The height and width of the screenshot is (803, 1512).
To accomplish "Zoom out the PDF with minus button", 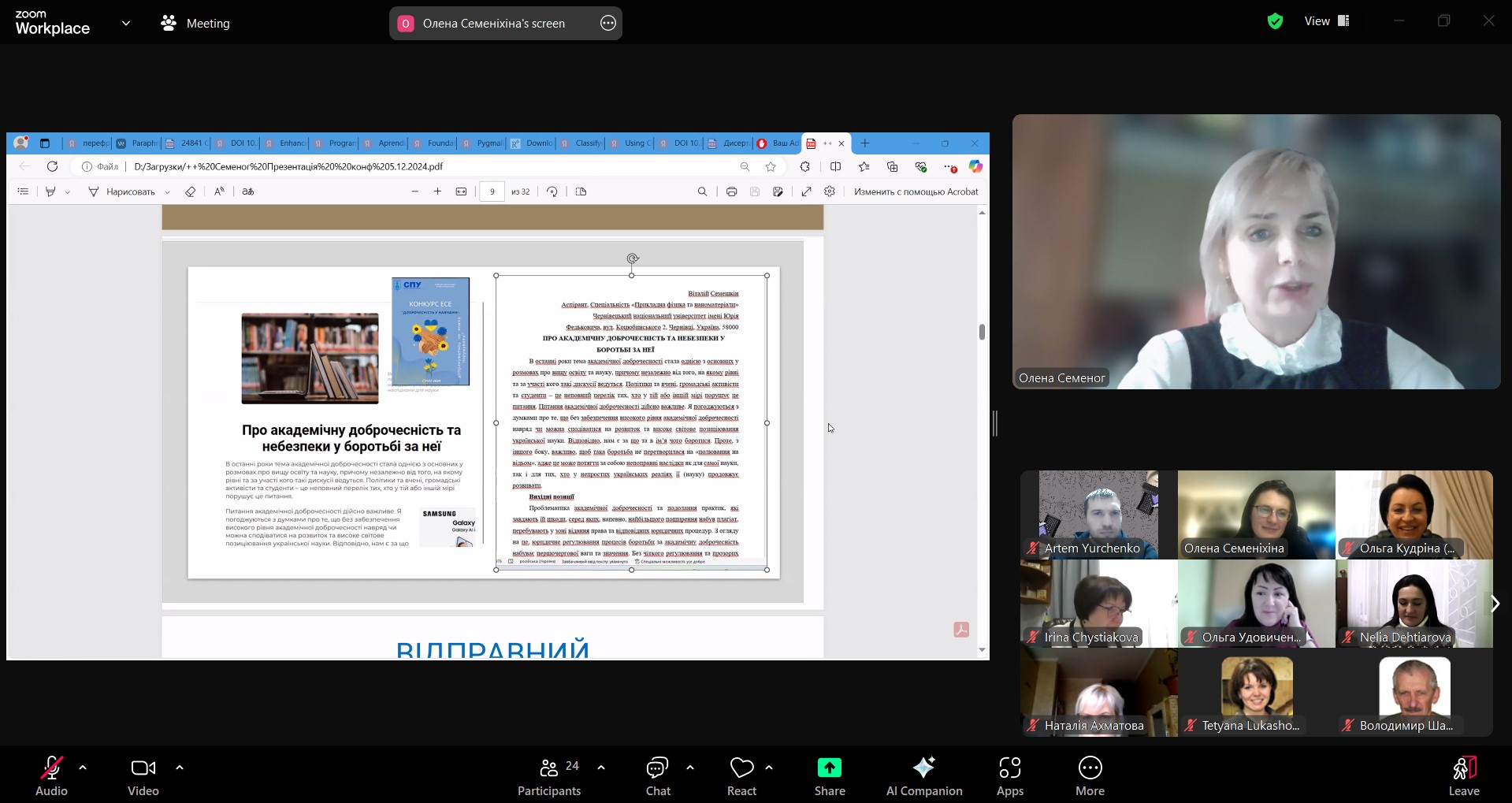I will [415, 191].
